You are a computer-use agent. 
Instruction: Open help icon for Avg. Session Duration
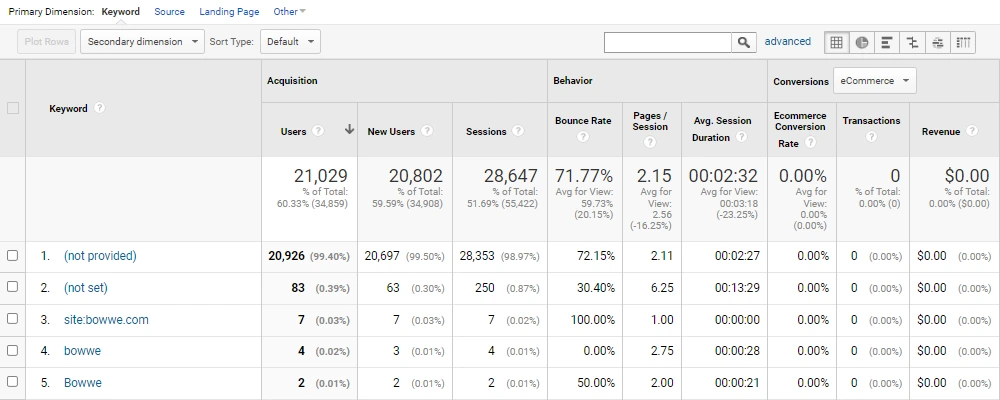point(741,137)
